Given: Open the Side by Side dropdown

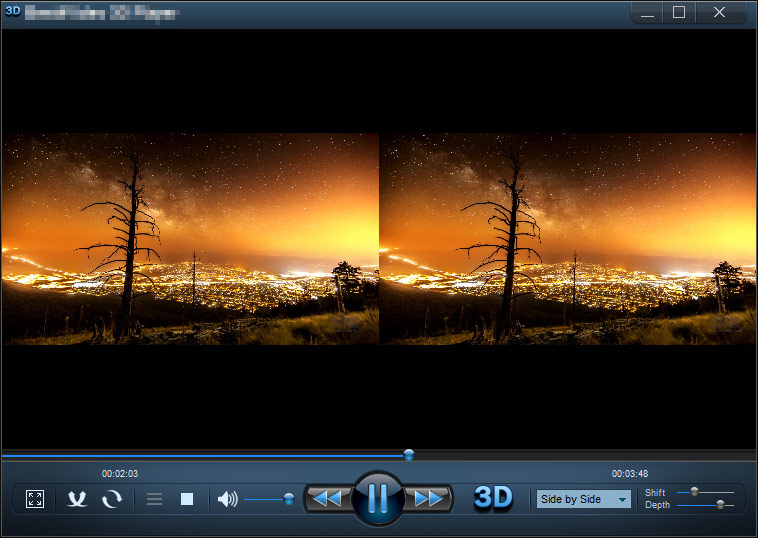Looking at the screenshot, I should (x=583, y=499).
